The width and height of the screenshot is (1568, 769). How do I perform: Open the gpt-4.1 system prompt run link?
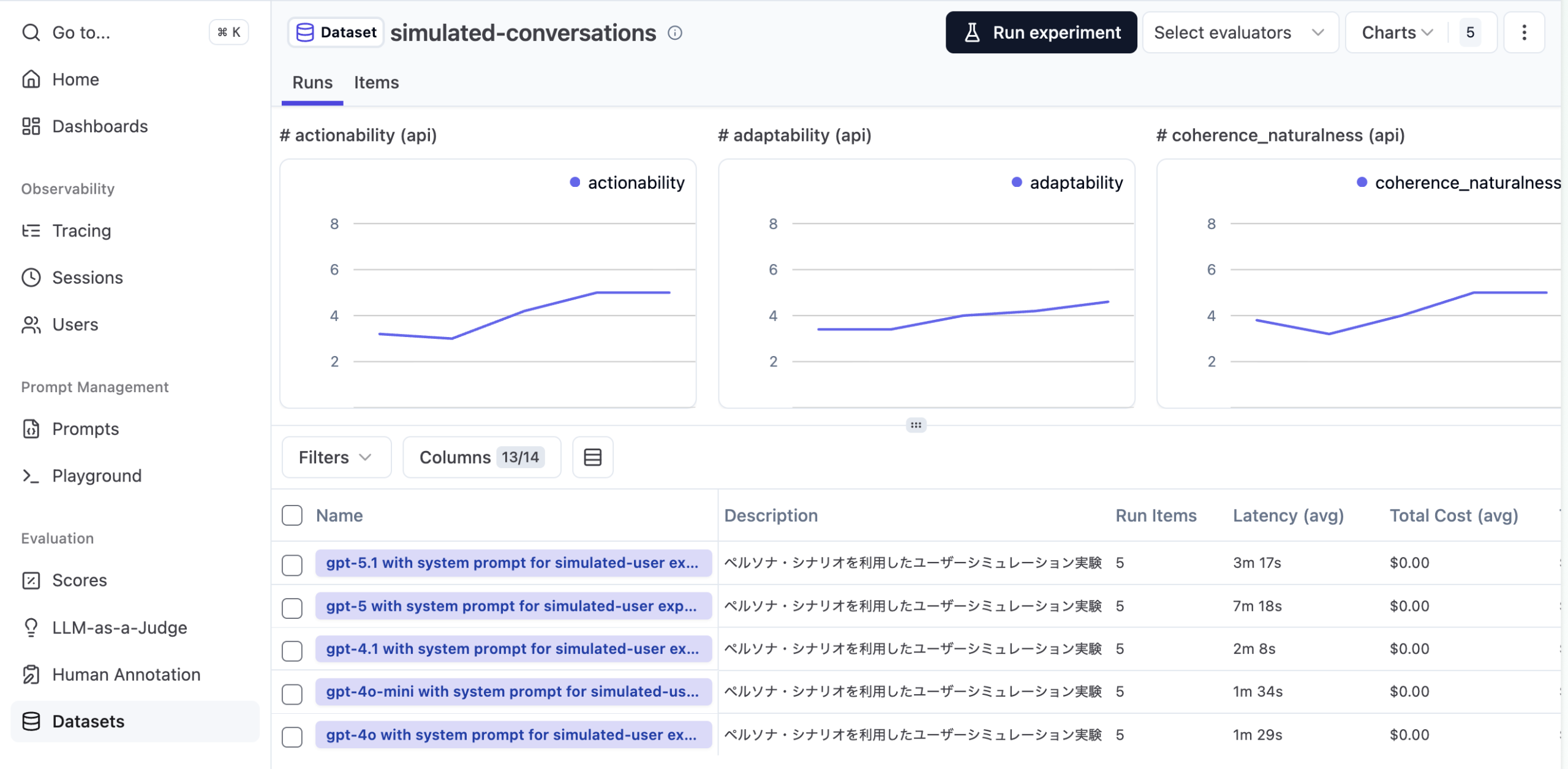(512, 649)
